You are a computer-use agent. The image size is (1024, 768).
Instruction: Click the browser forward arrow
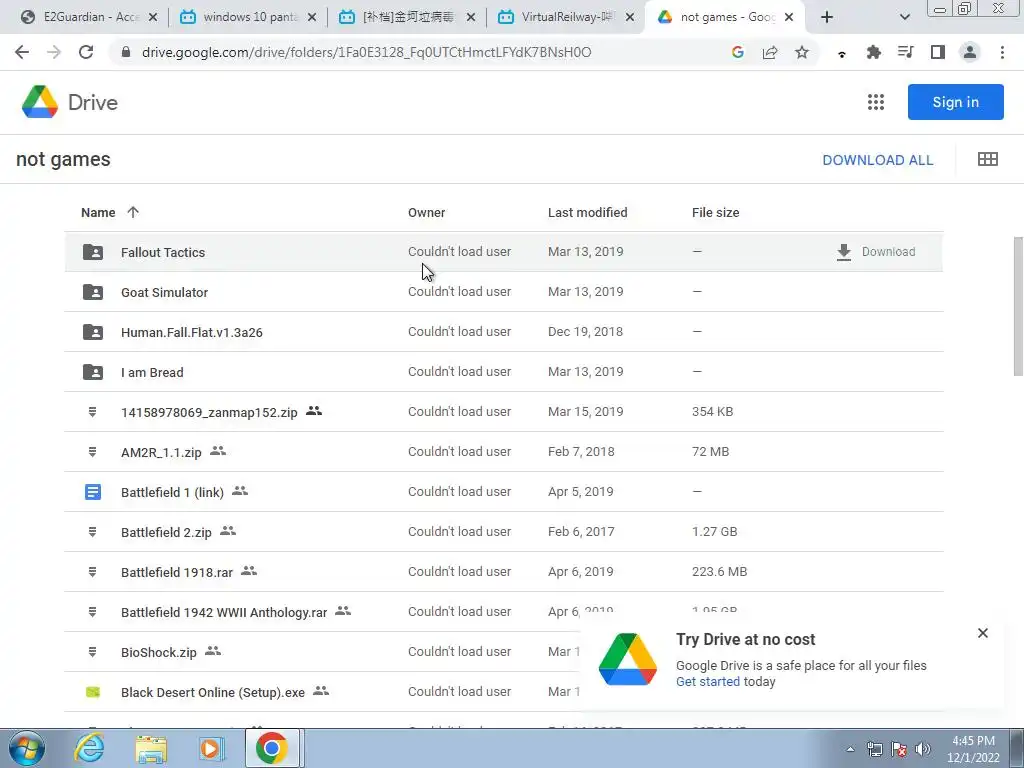(x=54, y=52)
